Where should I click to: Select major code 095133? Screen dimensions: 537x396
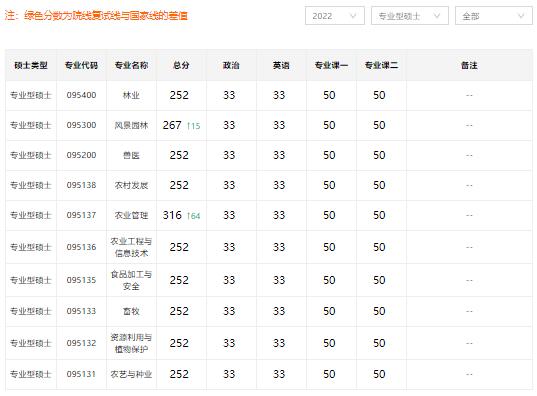pyautogui.click(x=81, y=311)
